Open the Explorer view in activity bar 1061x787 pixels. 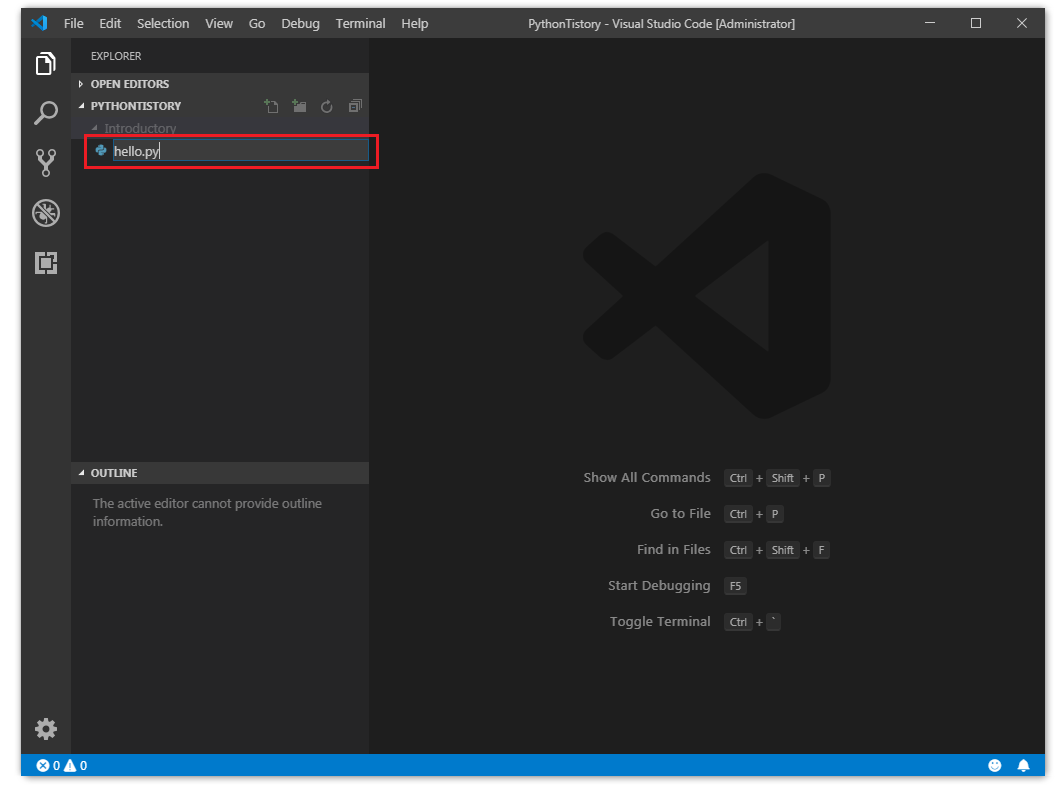coord(45,64)
